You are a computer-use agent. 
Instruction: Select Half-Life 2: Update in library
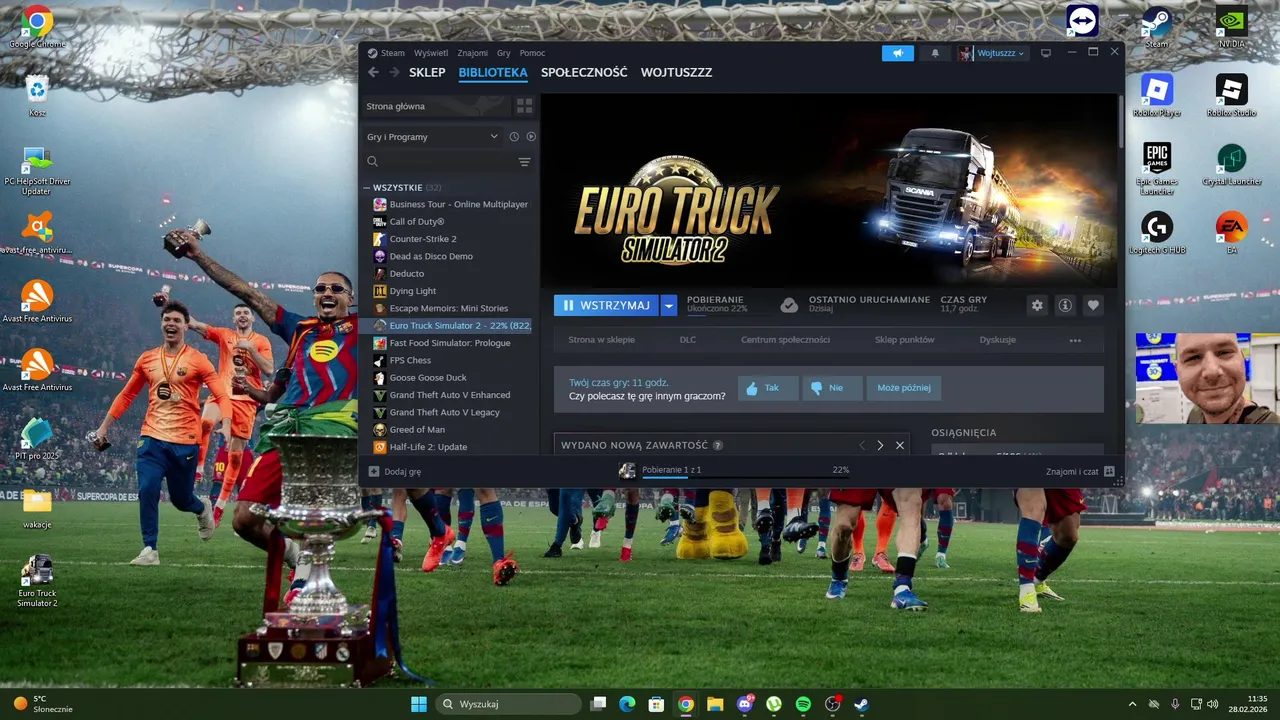[450, 447]
